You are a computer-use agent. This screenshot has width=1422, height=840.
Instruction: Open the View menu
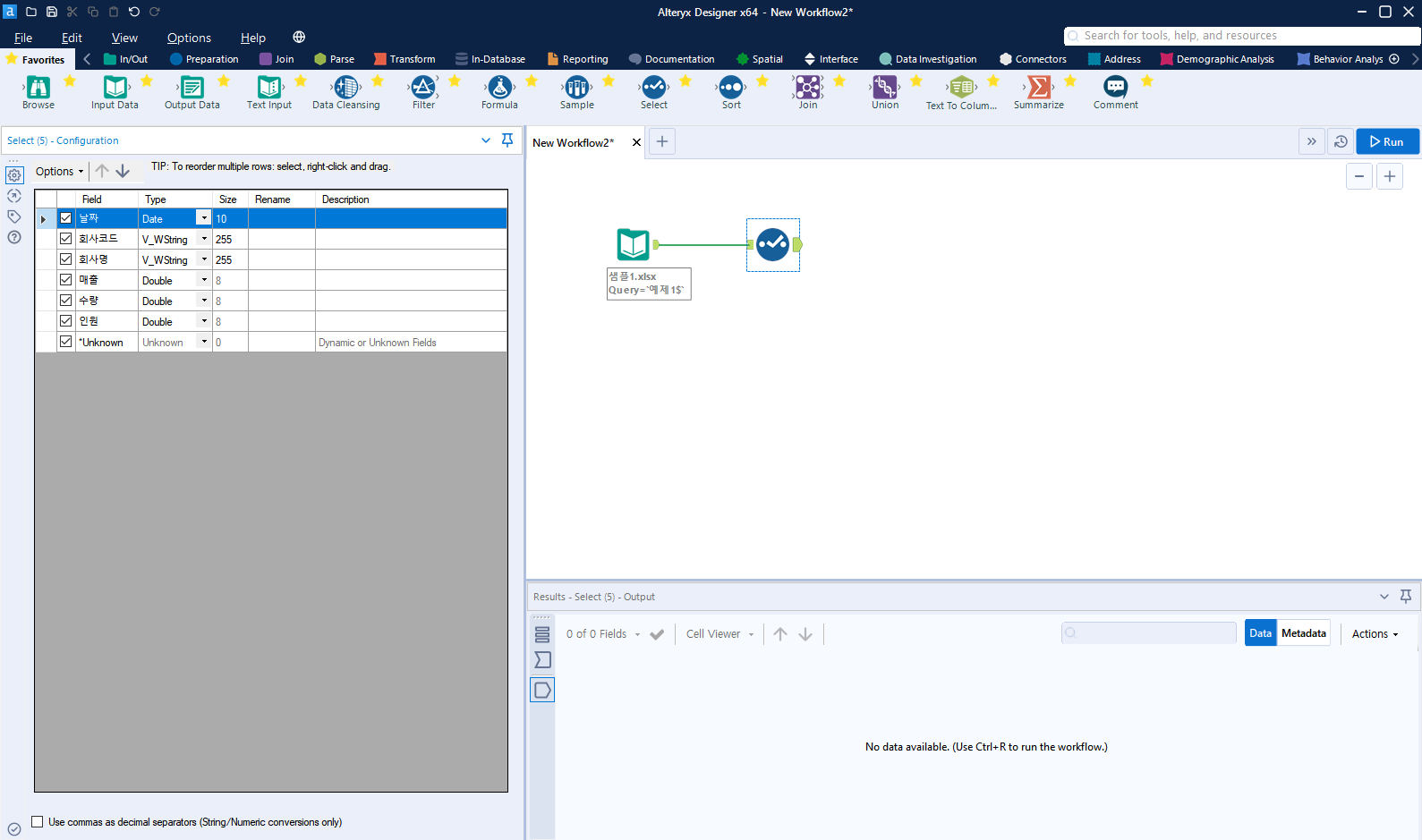pyautogui.click(x=124, y=38)
